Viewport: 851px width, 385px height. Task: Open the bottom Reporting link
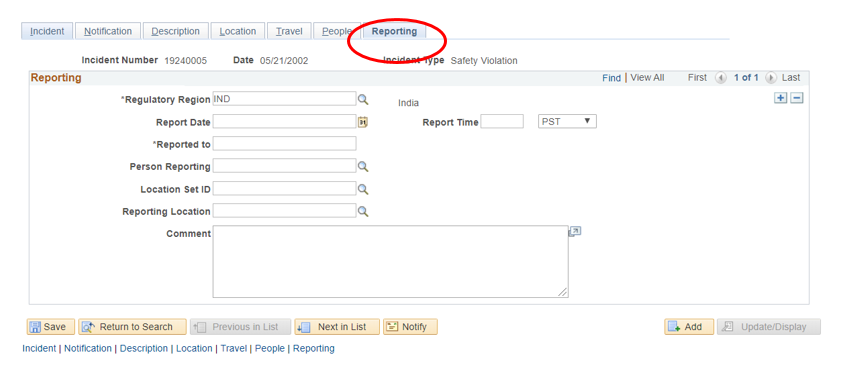[x=314, y=349]
